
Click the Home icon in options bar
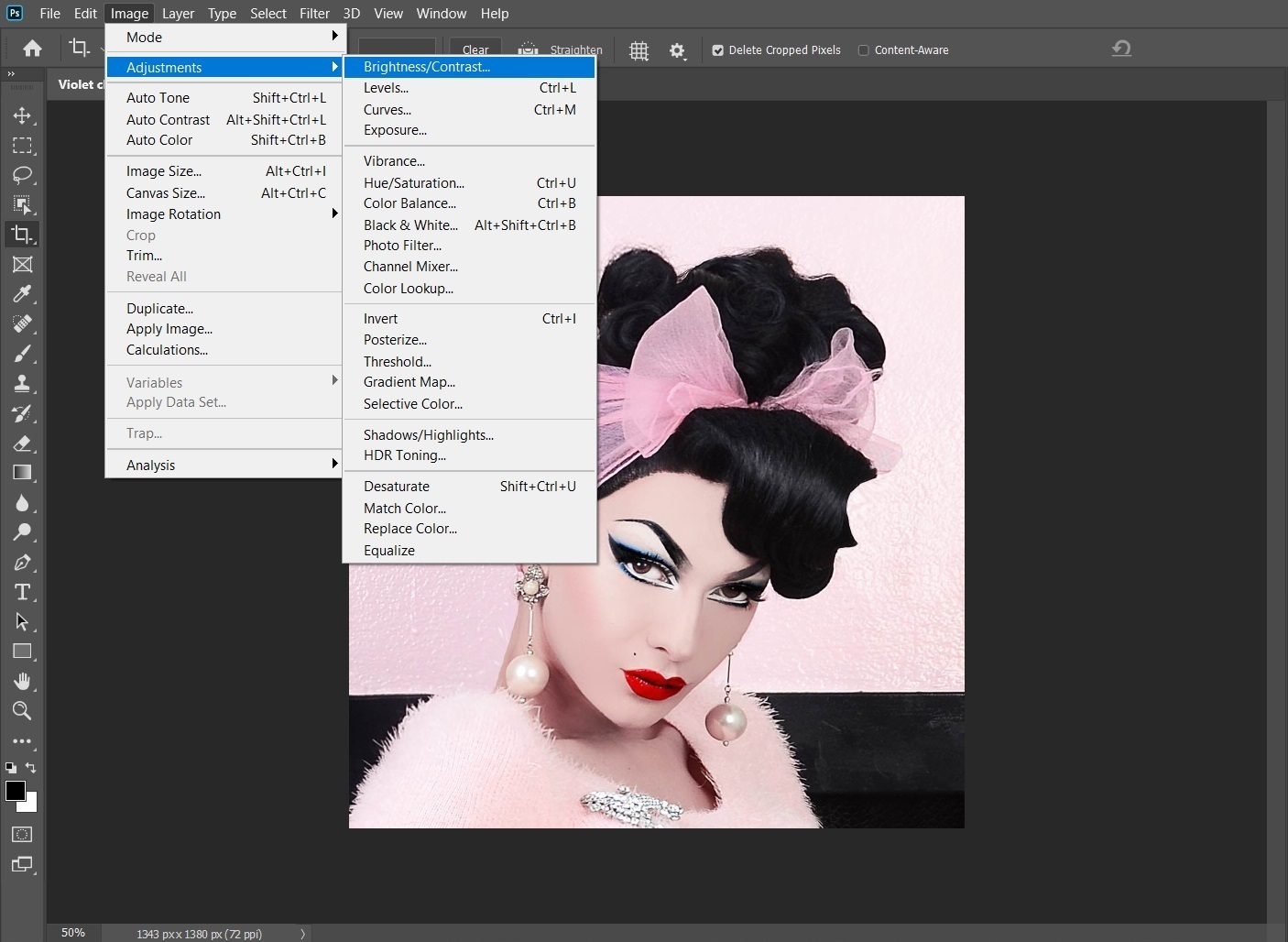(32, 49)
